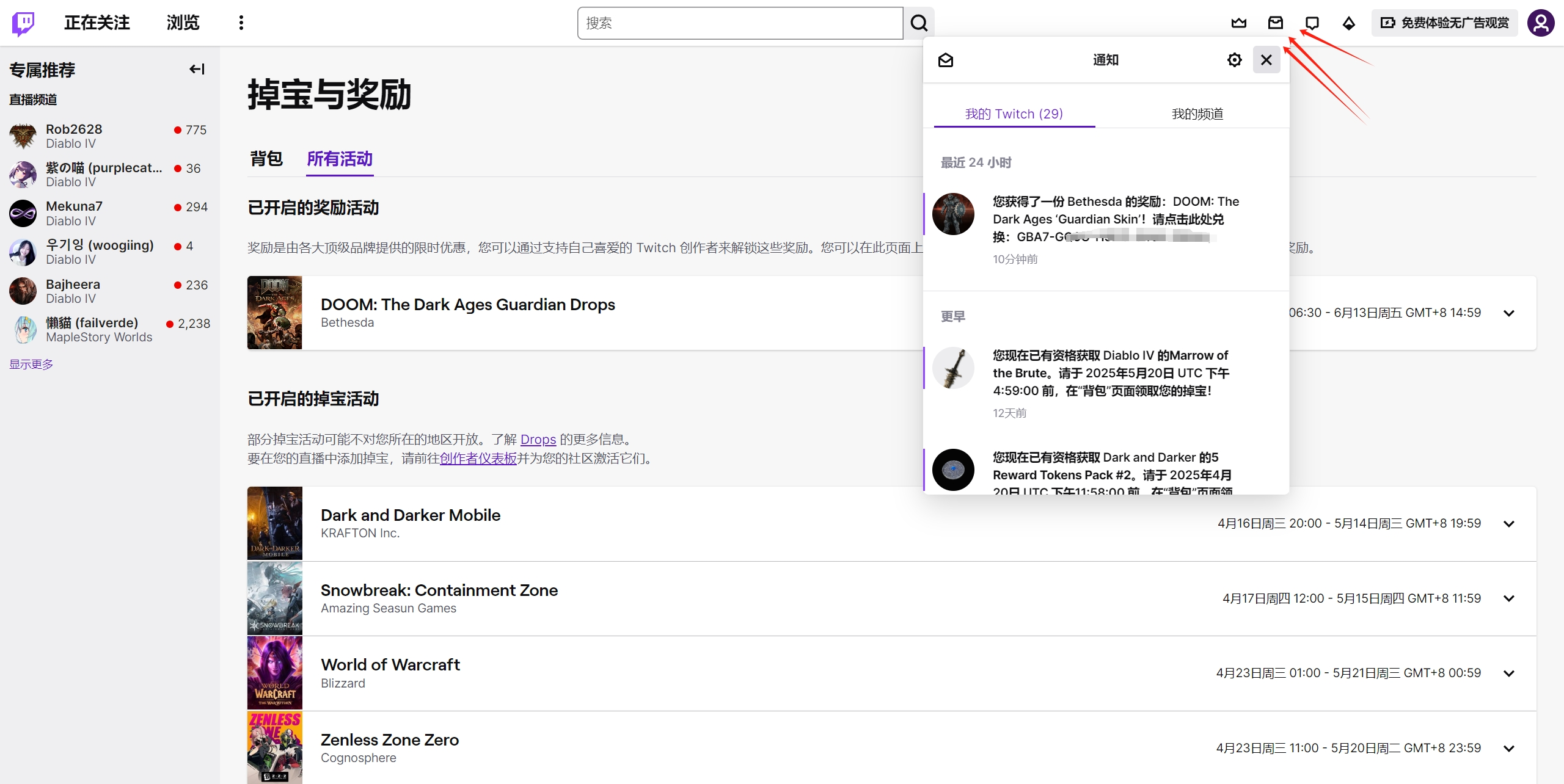Open the user profile avatar menu

click(1540, 23)
